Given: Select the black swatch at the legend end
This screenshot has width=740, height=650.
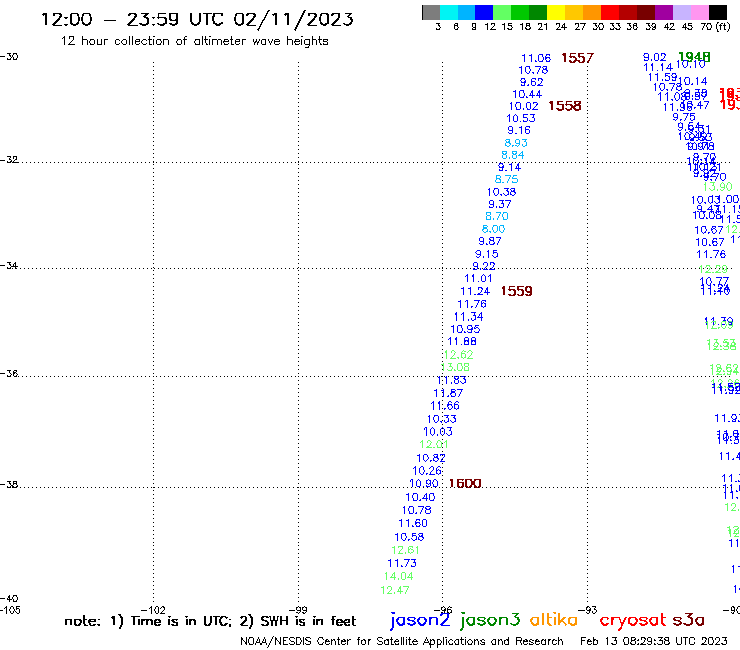Looking at the screenshot, I should pyautogui.click(x=717, y=13).
